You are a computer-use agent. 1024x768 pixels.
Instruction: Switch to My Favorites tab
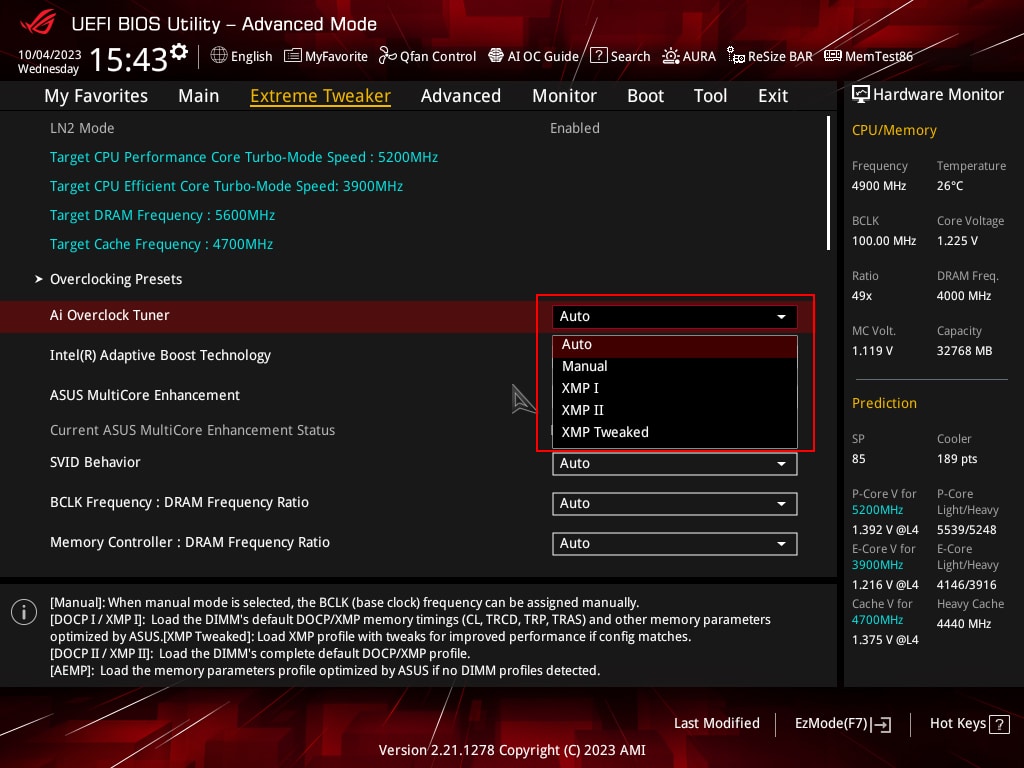pos(96,96)
